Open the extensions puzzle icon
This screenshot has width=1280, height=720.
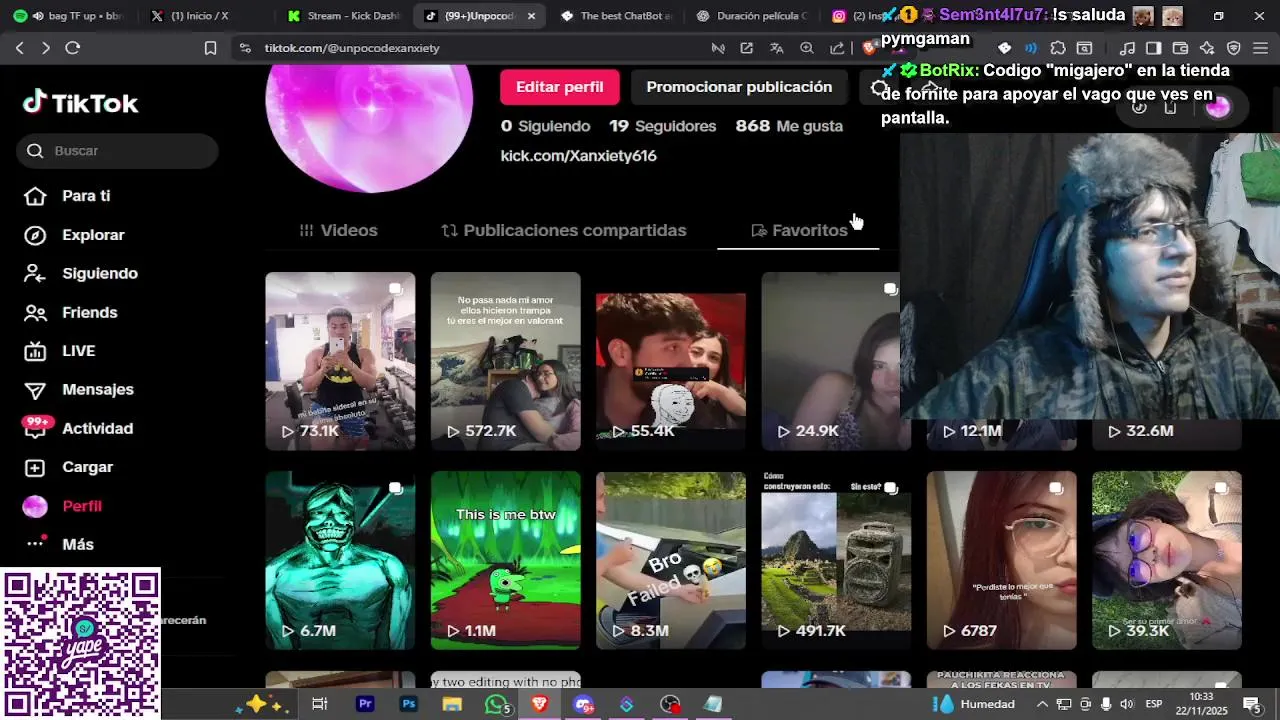(1057, 48)
